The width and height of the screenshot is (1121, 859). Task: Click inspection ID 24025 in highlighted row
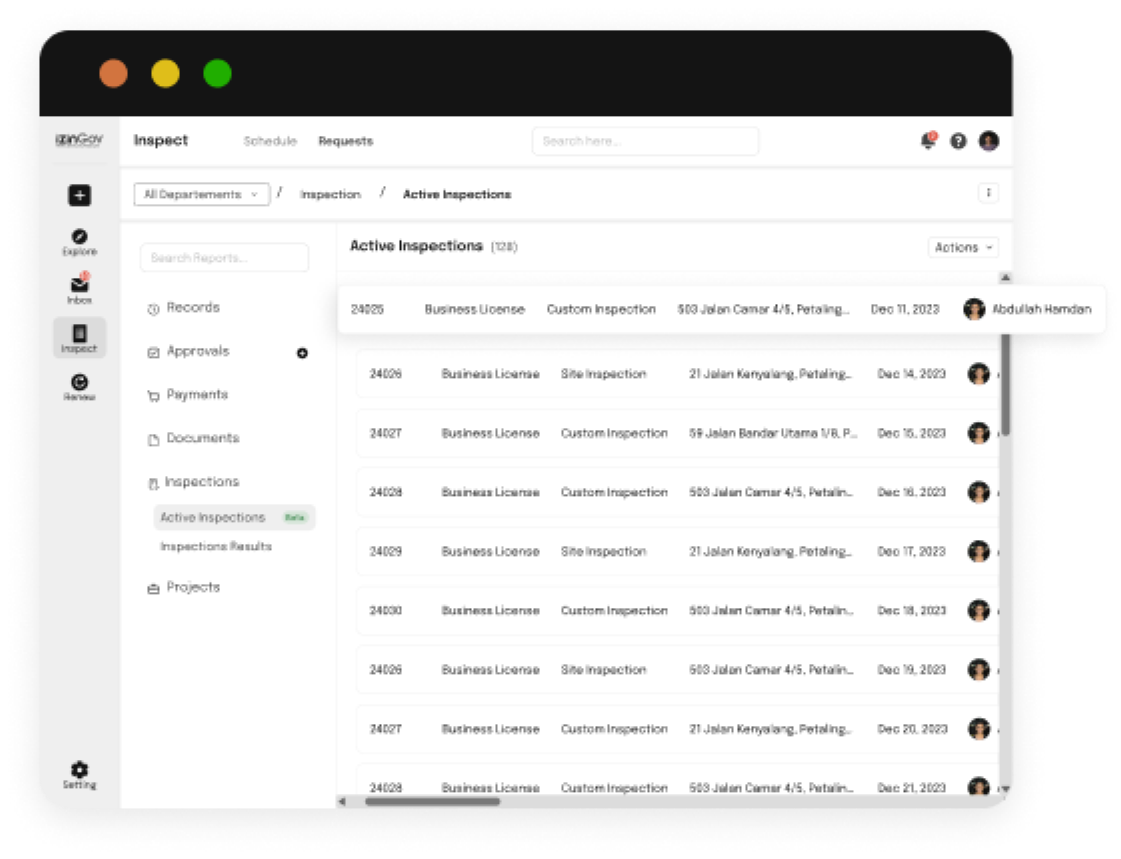coord(367,309)
